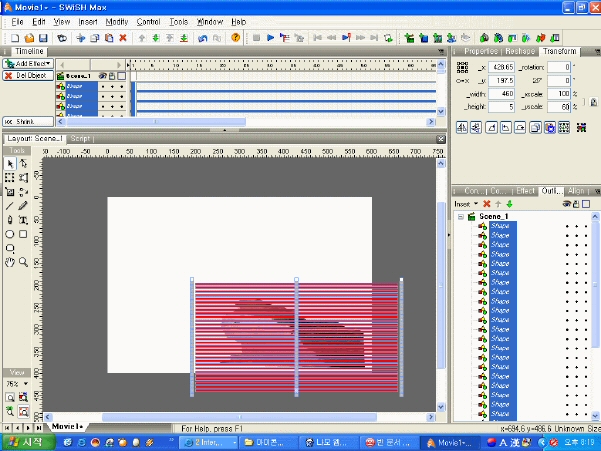Click the Flip vertical transform button
This screenshot has width=601, height=451.
476,128
